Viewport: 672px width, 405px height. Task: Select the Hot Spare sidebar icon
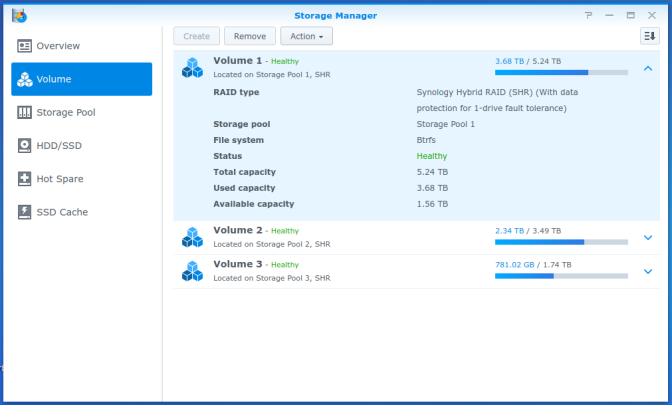(x=24, y=179)
